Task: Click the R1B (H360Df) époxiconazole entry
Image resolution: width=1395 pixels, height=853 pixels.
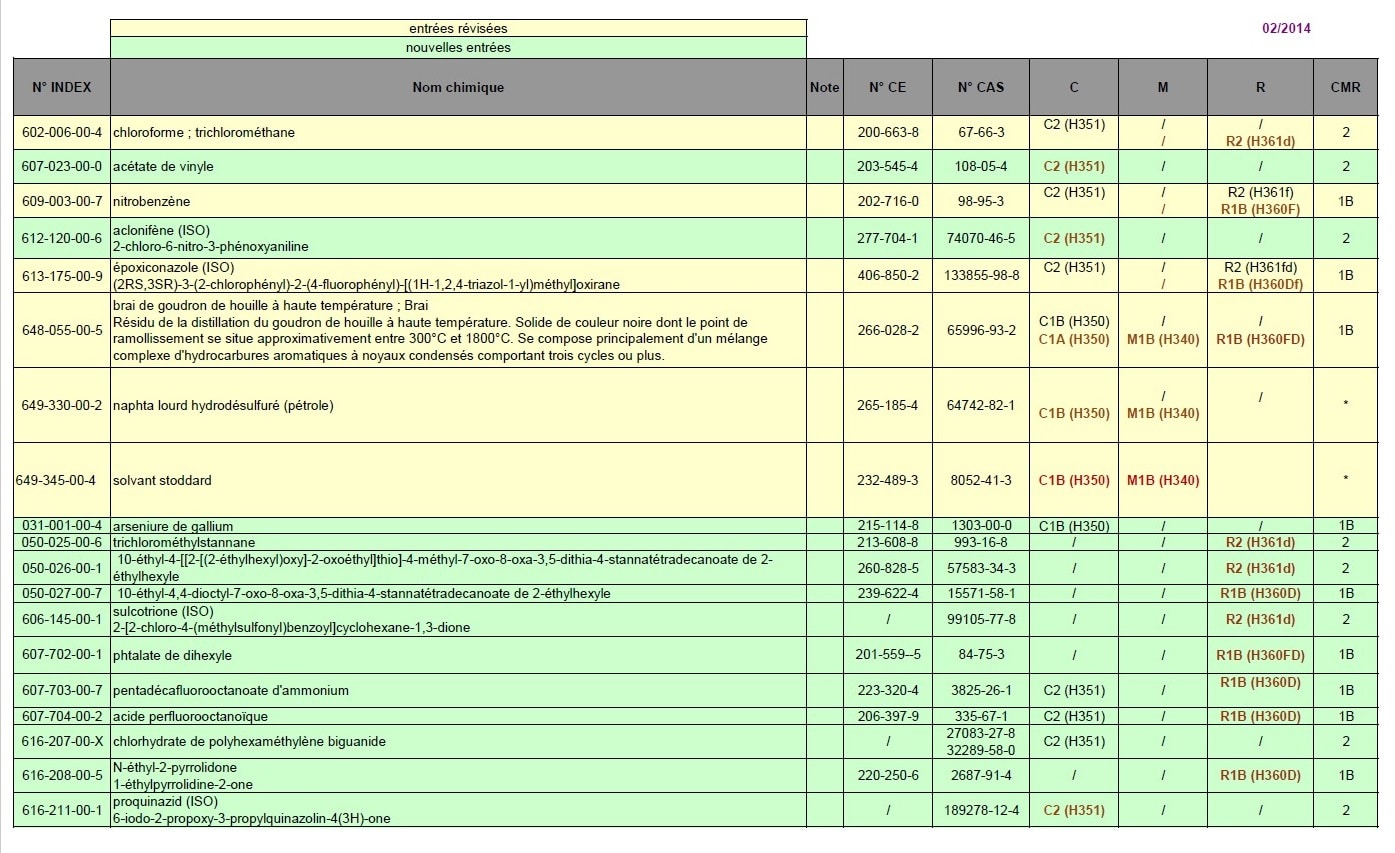Action: (1260, 283)
